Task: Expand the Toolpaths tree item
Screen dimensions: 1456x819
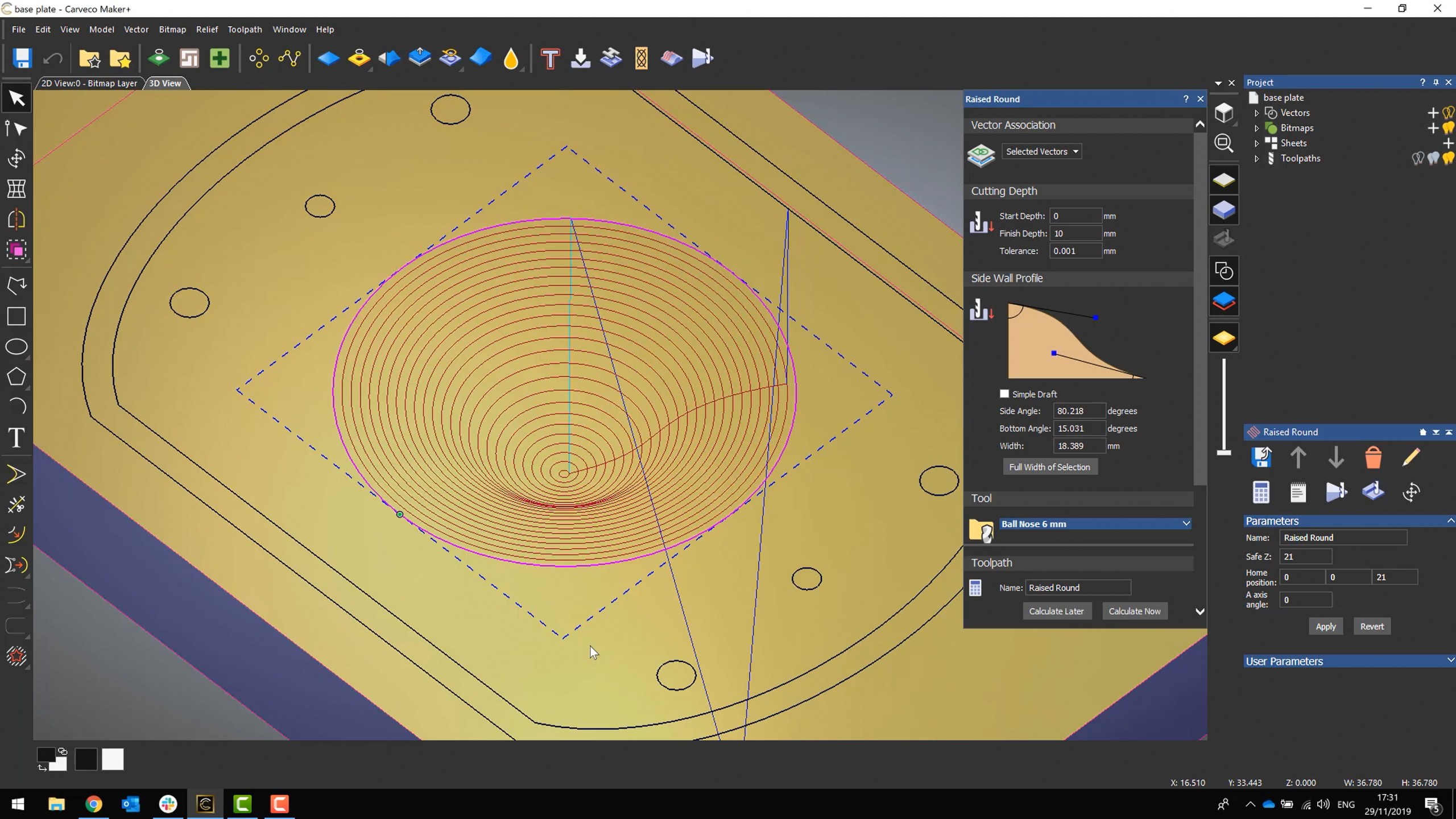Action: pos(1257,158)
